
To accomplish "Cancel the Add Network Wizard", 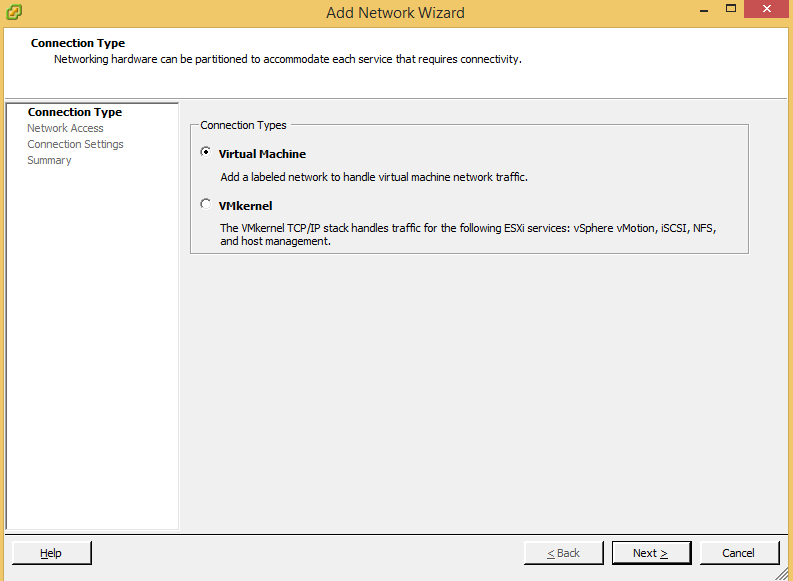I will click(x=739, y=553).
